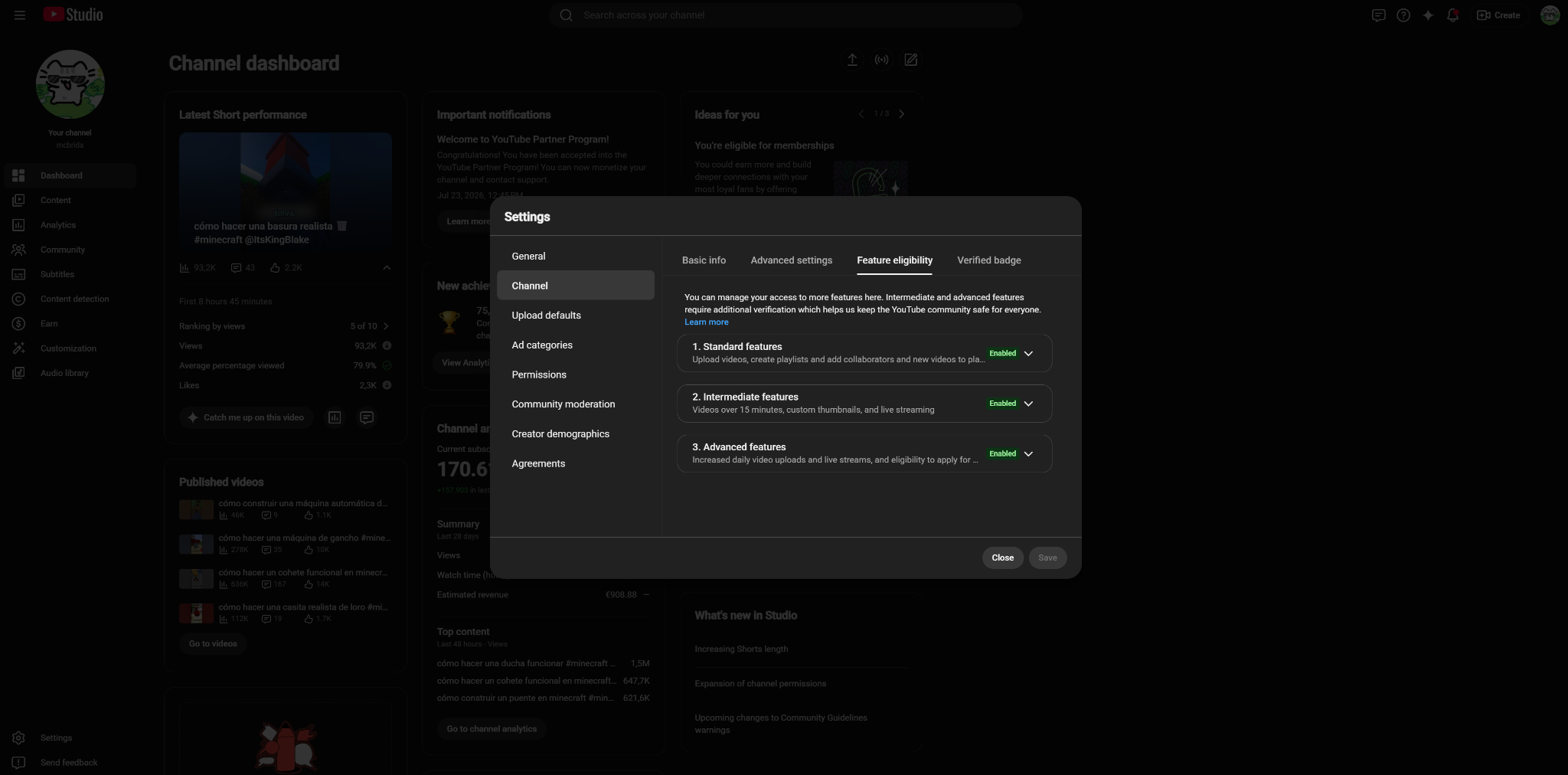Screen dimensions: 1568x775
Task: Open the account avatar menu
Action: tap(1550, 15)
